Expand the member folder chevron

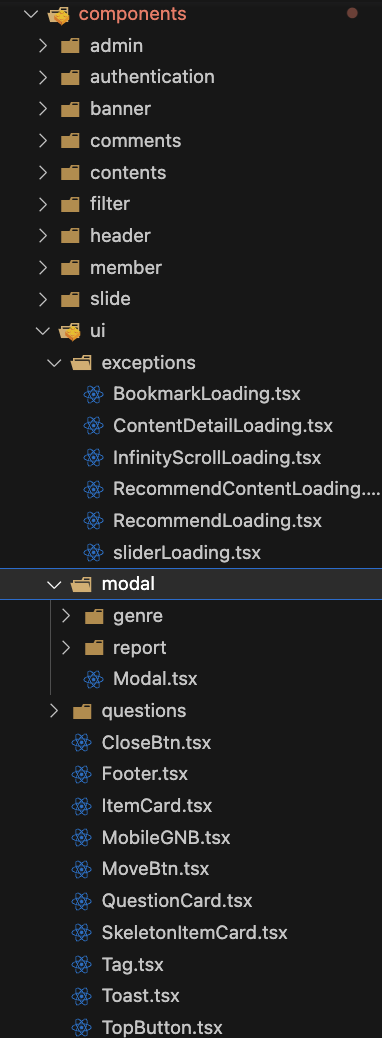tap(43, 267)
